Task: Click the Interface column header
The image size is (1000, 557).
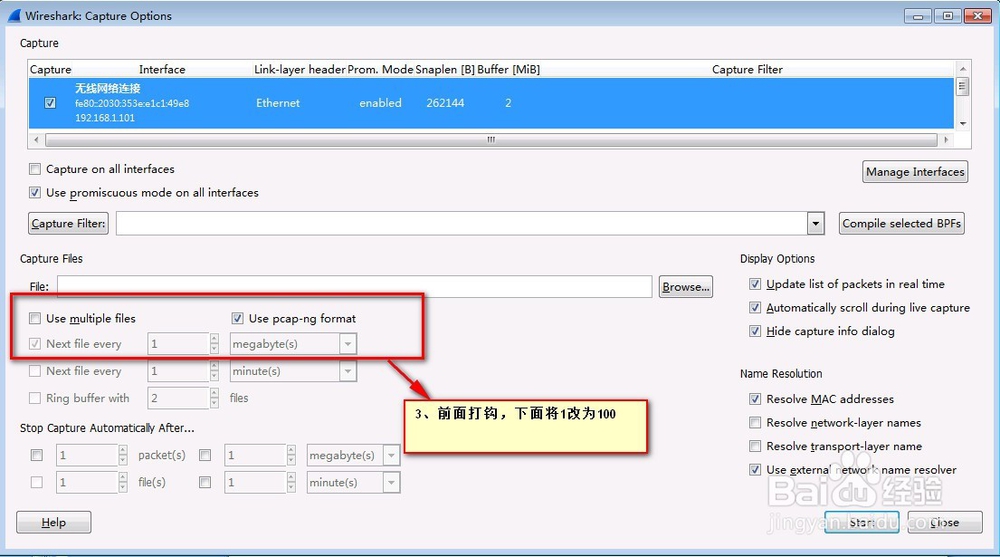Action: click(162, 69)
